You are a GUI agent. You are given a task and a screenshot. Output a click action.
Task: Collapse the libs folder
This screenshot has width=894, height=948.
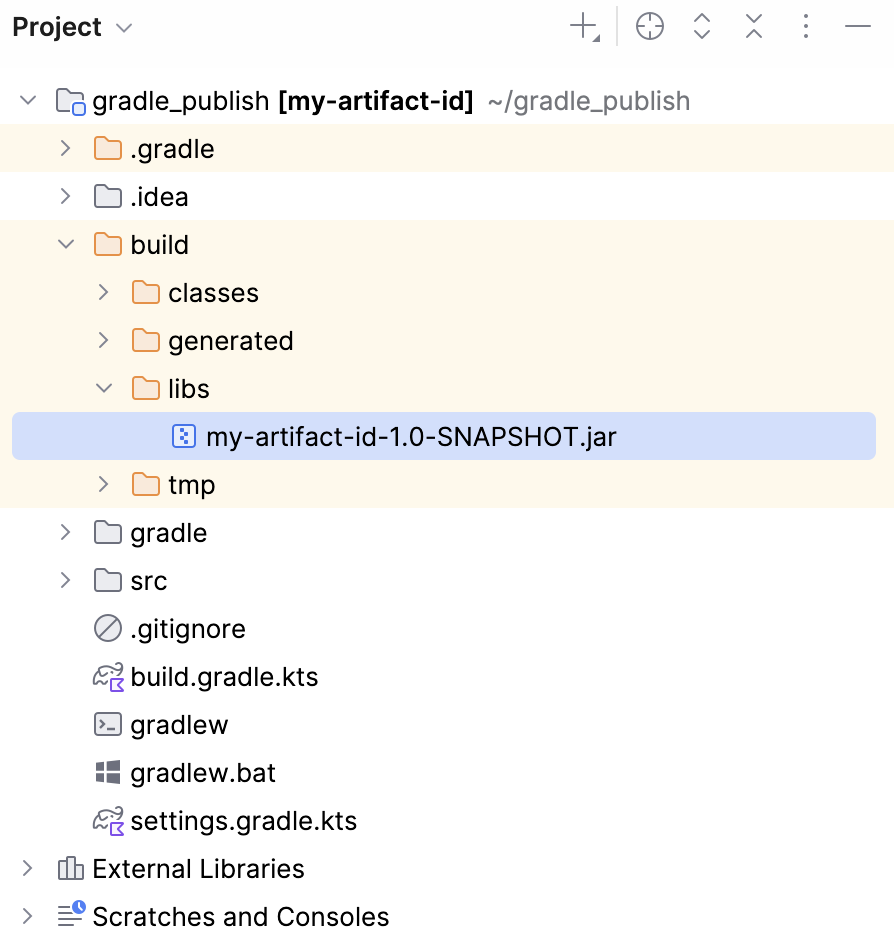[x=104, y=389]
